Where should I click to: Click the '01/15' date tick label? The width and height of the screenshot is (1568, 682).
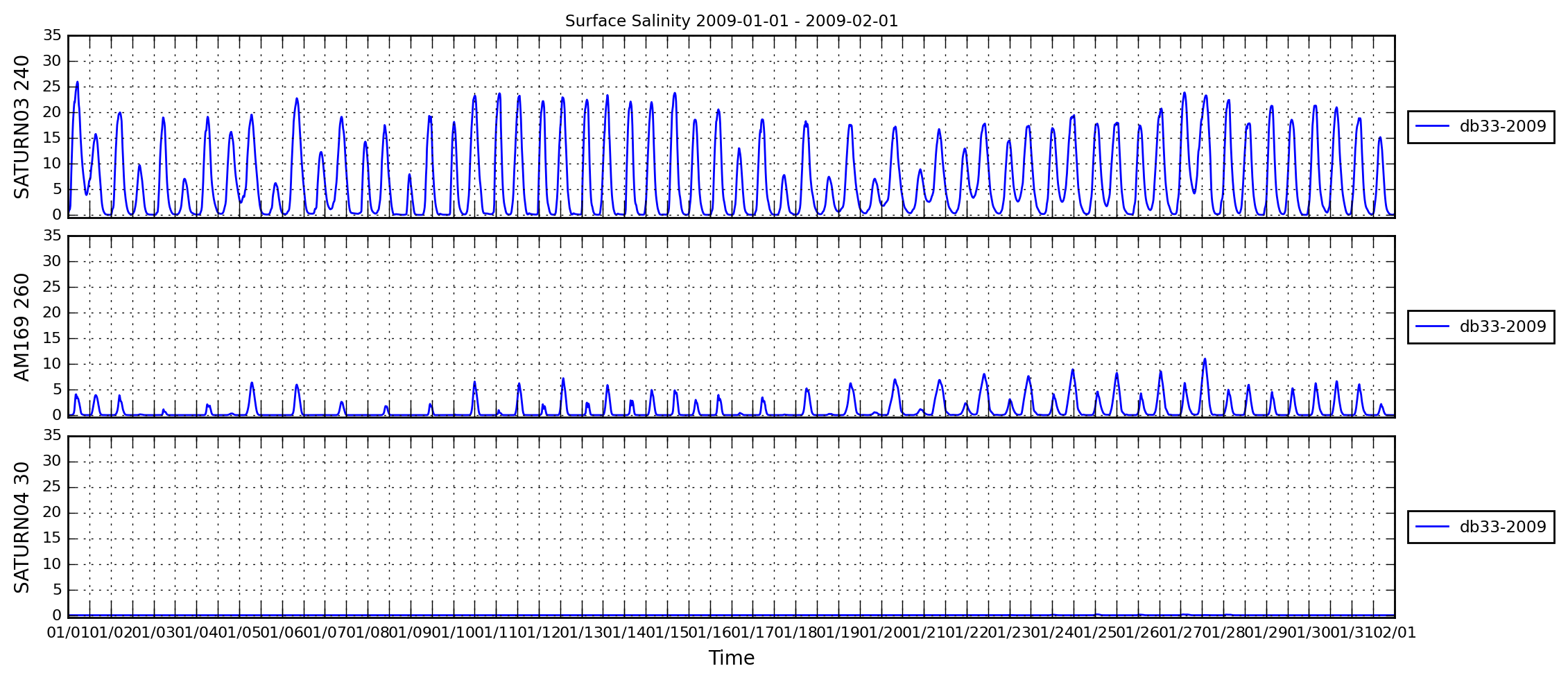pos(667,633)
